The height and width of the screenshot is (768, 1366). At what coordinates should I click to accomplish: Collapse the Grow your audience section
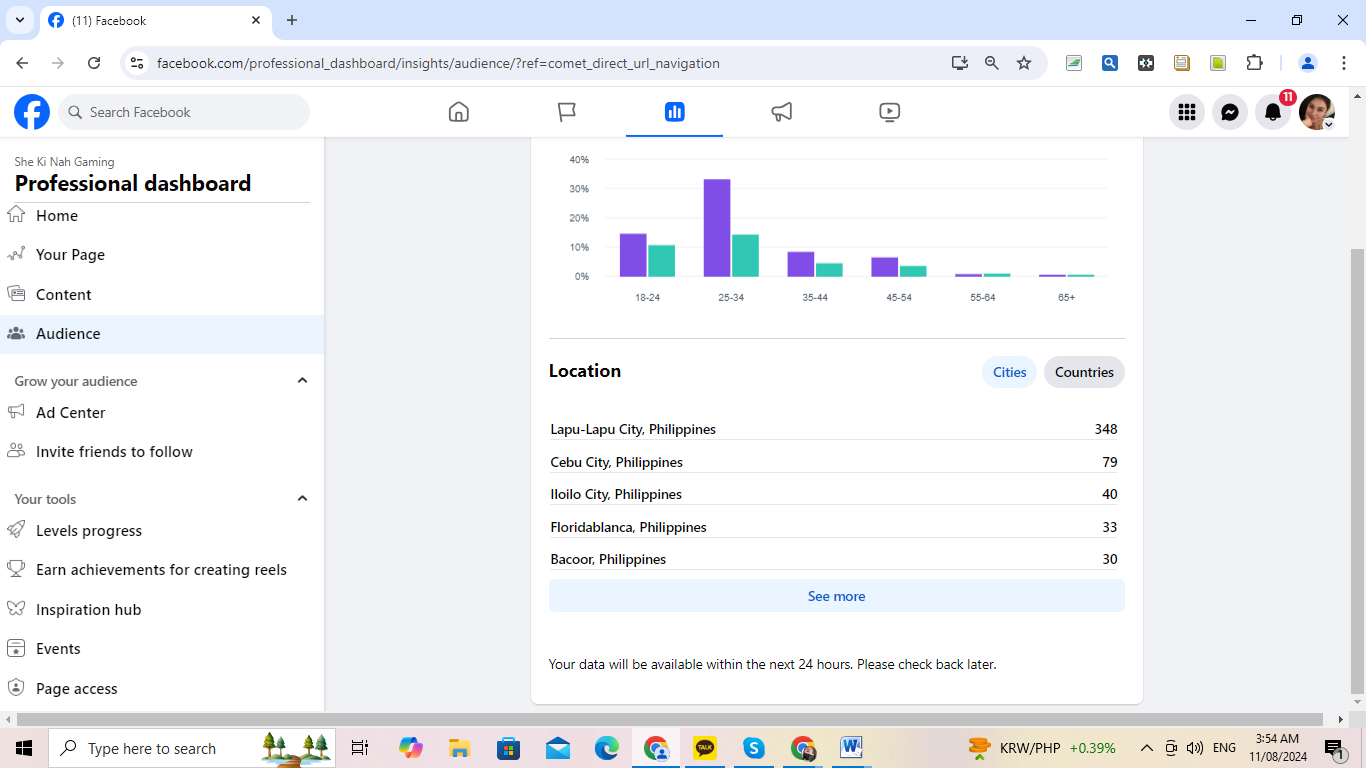tap(302, 381)
